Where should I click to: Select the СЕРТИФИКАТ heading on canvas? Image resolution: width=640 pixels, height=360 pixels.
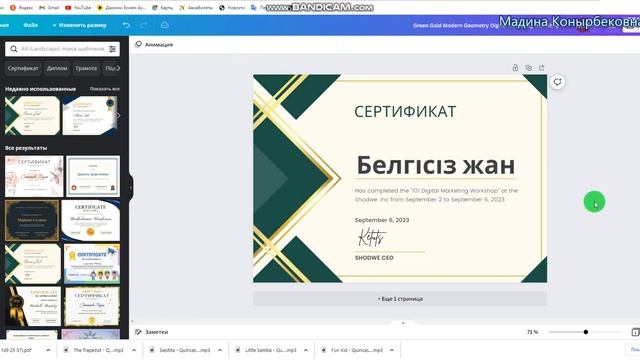click(405, 111)
